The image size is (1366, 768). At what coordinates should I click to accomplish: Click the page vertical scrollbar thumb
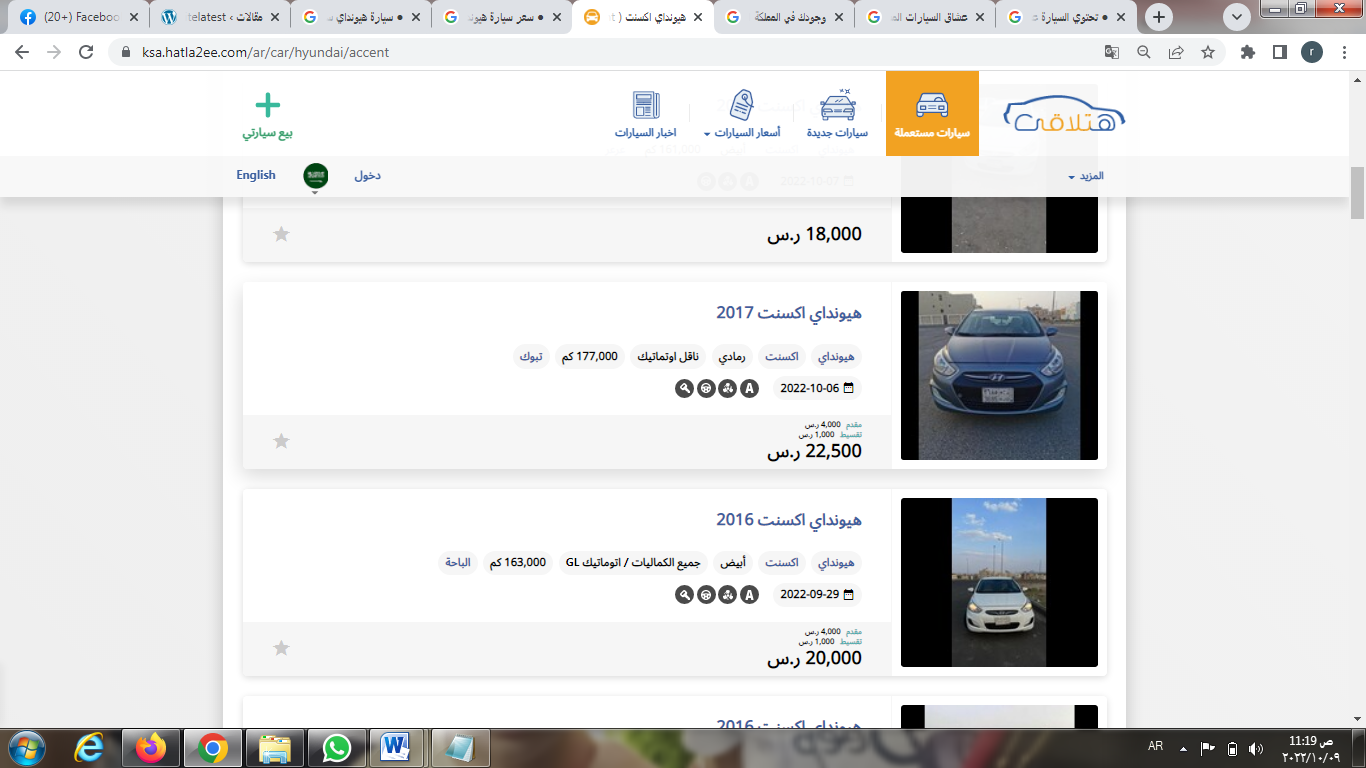[x=1357, y=193]
